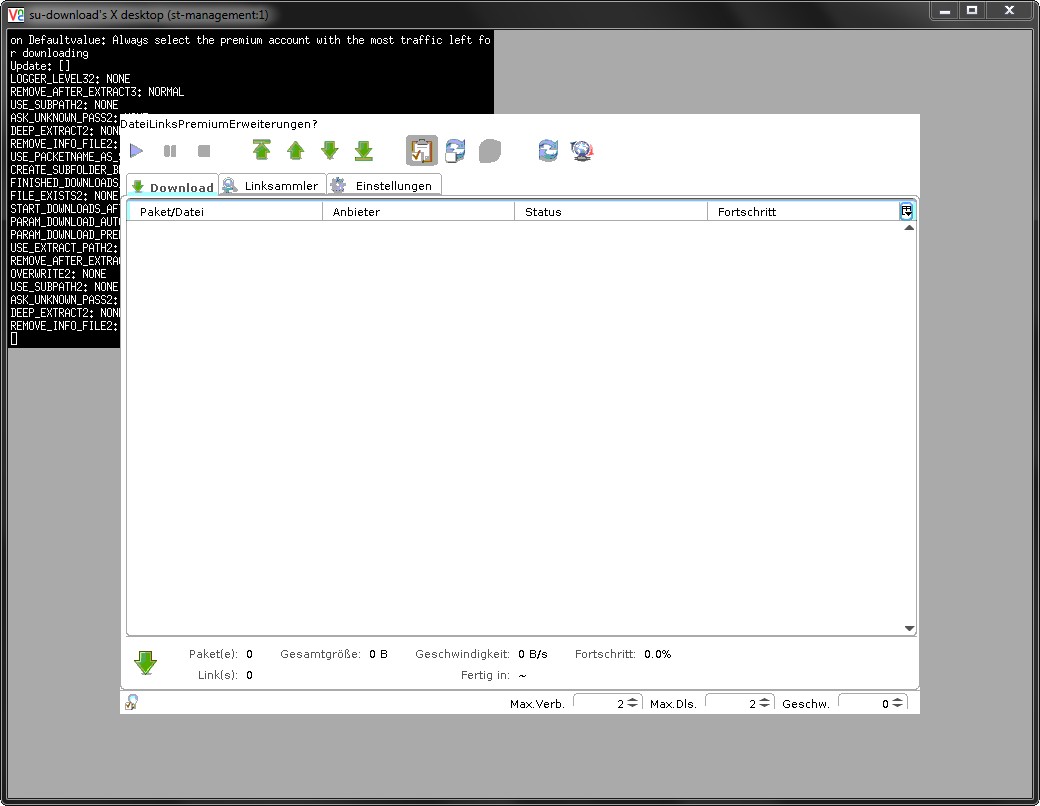This screenshot has width=1040, height=806.
Task: Sort by the Anbieter column header
Action: pos(417,212)
